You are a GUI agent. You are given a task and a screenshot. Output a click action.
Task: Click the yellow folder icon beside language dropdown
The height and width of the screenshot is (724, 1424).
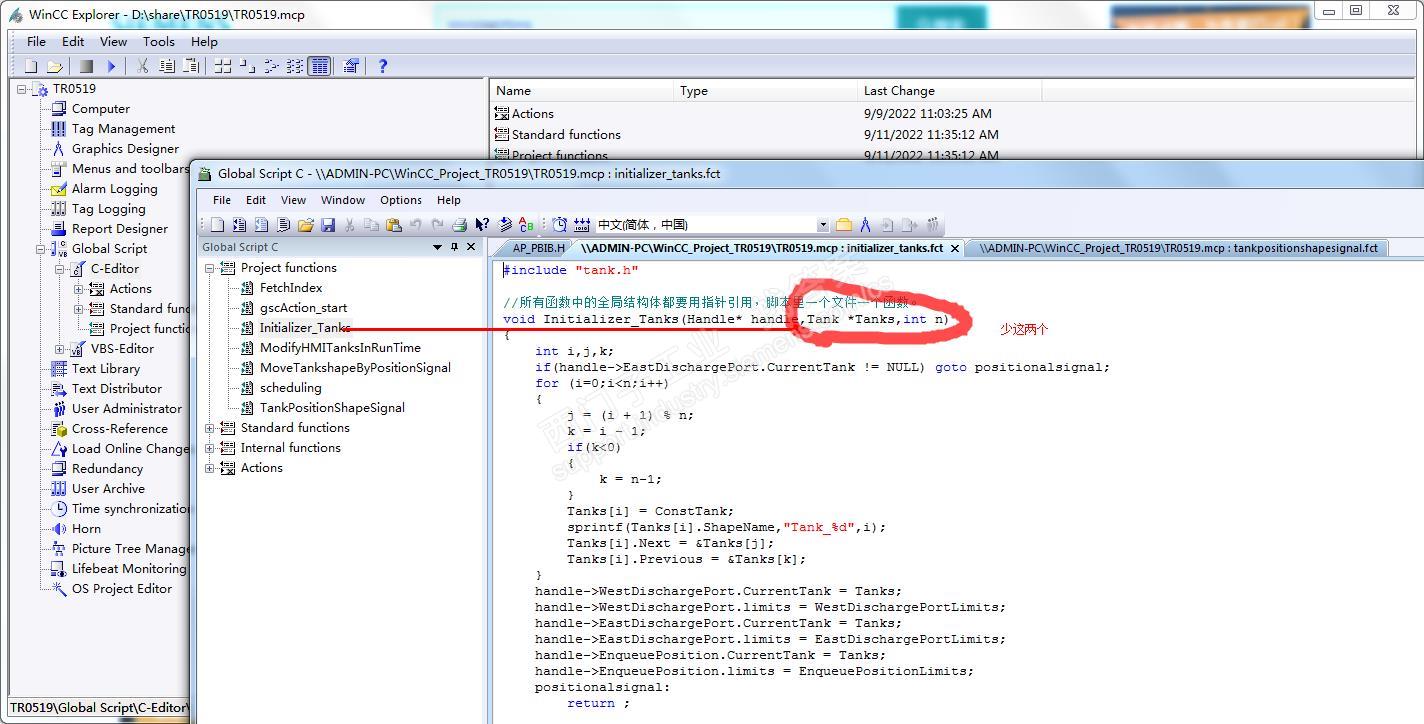coord(843,225)
